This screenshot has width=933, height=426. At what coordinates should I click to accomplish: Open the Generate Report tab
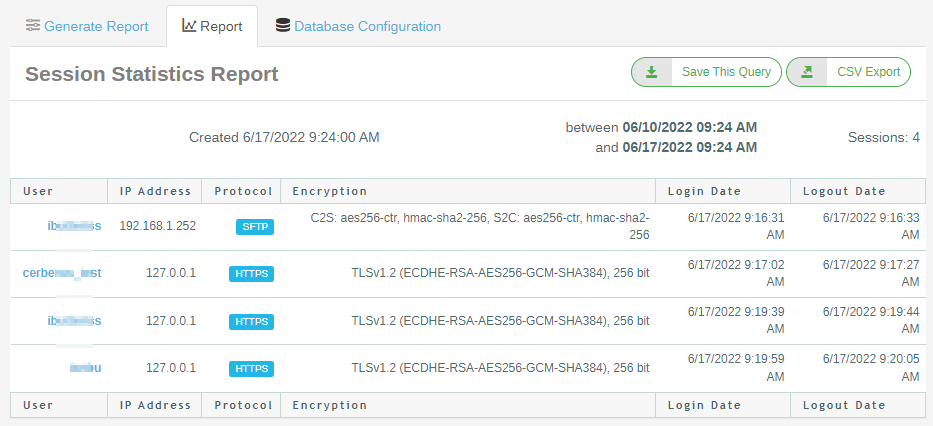coord(87,26)
